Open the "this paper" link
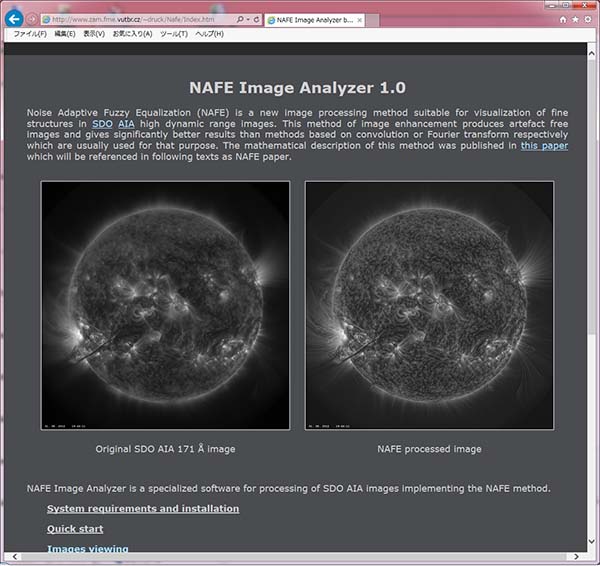Image resolution: width=600 pixels, height=566 pixels. [544, 145]
